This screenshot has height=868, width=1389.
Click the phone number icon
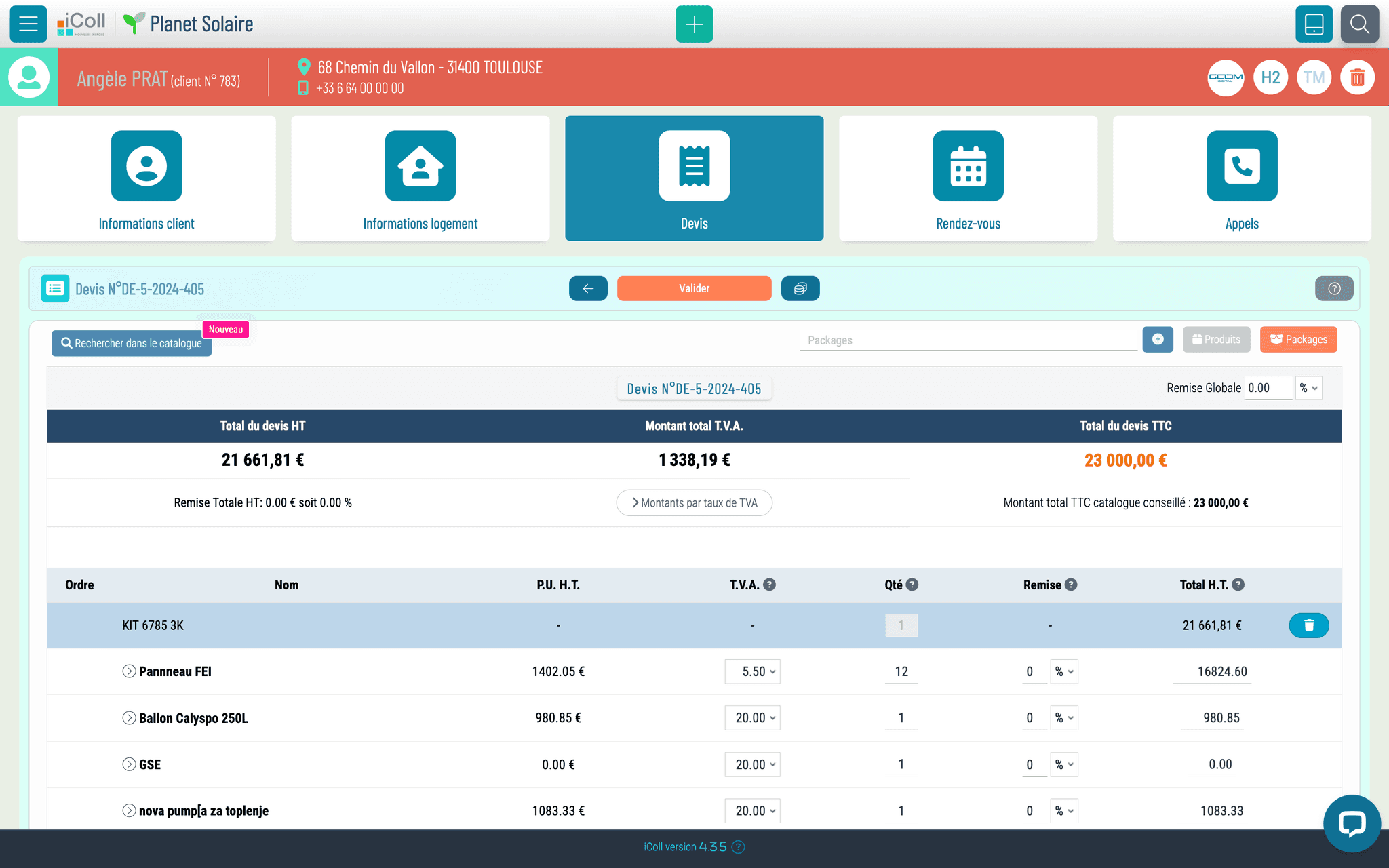303,88
